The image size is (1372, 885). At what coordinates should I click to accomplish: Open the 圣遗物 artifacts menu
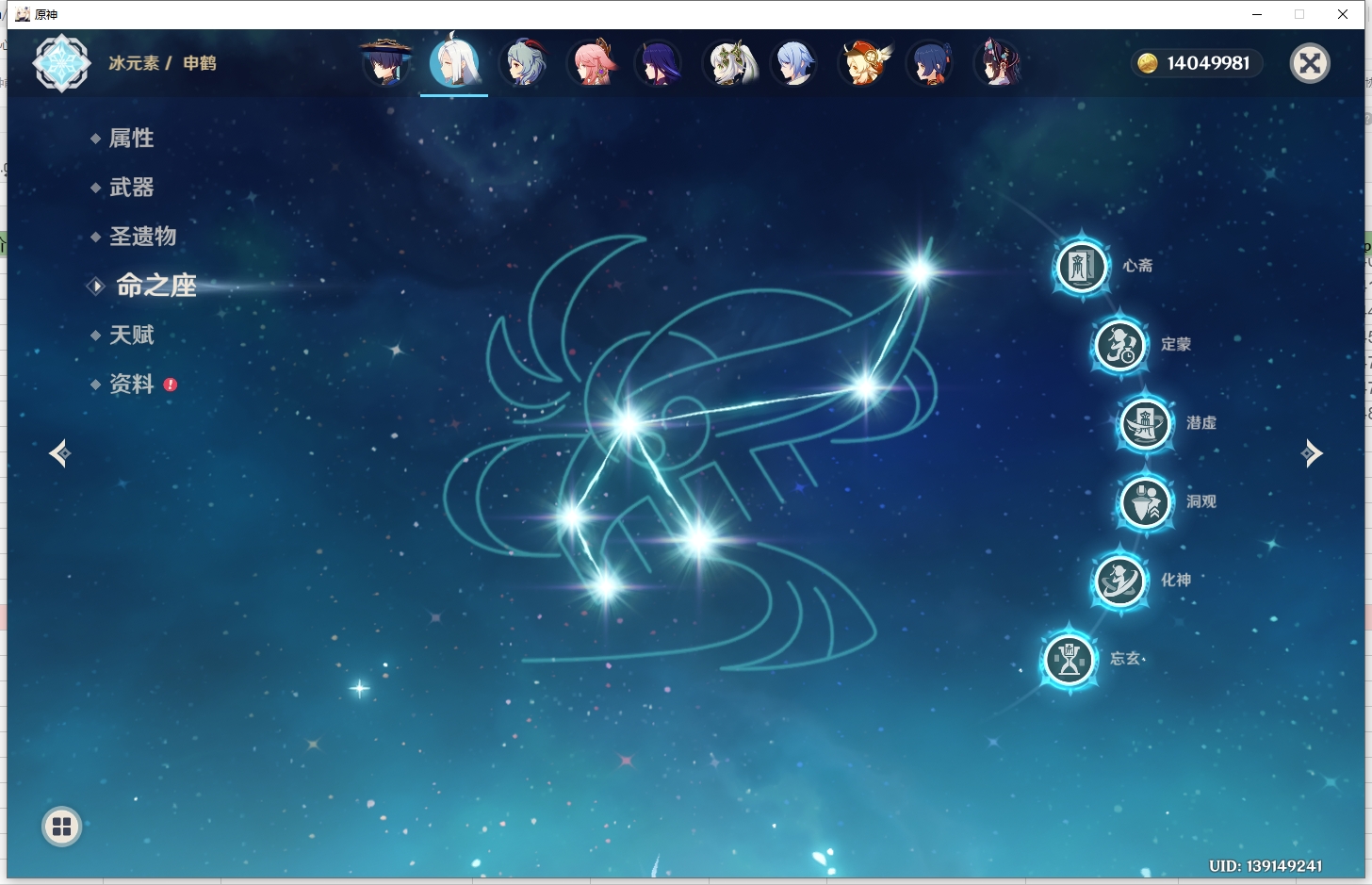pyautogui.click(x=142, y=237)
